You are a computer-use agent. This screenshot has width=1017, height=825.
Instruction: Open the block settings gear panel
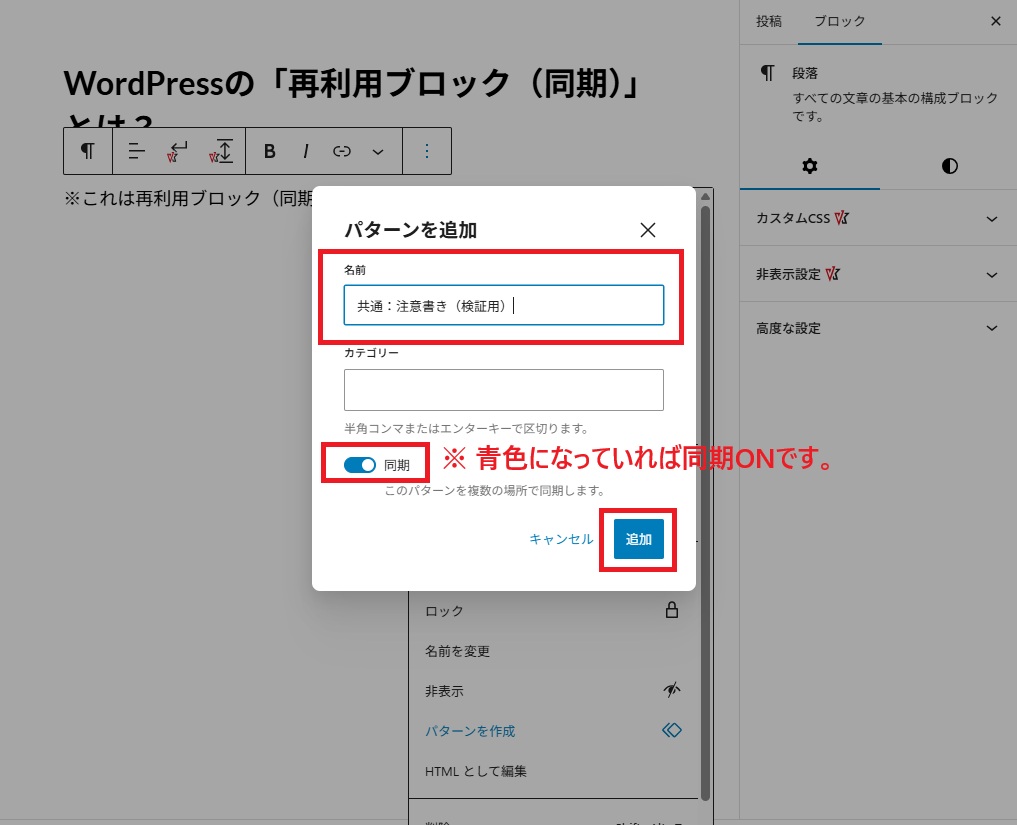click(x=809, y=166)
